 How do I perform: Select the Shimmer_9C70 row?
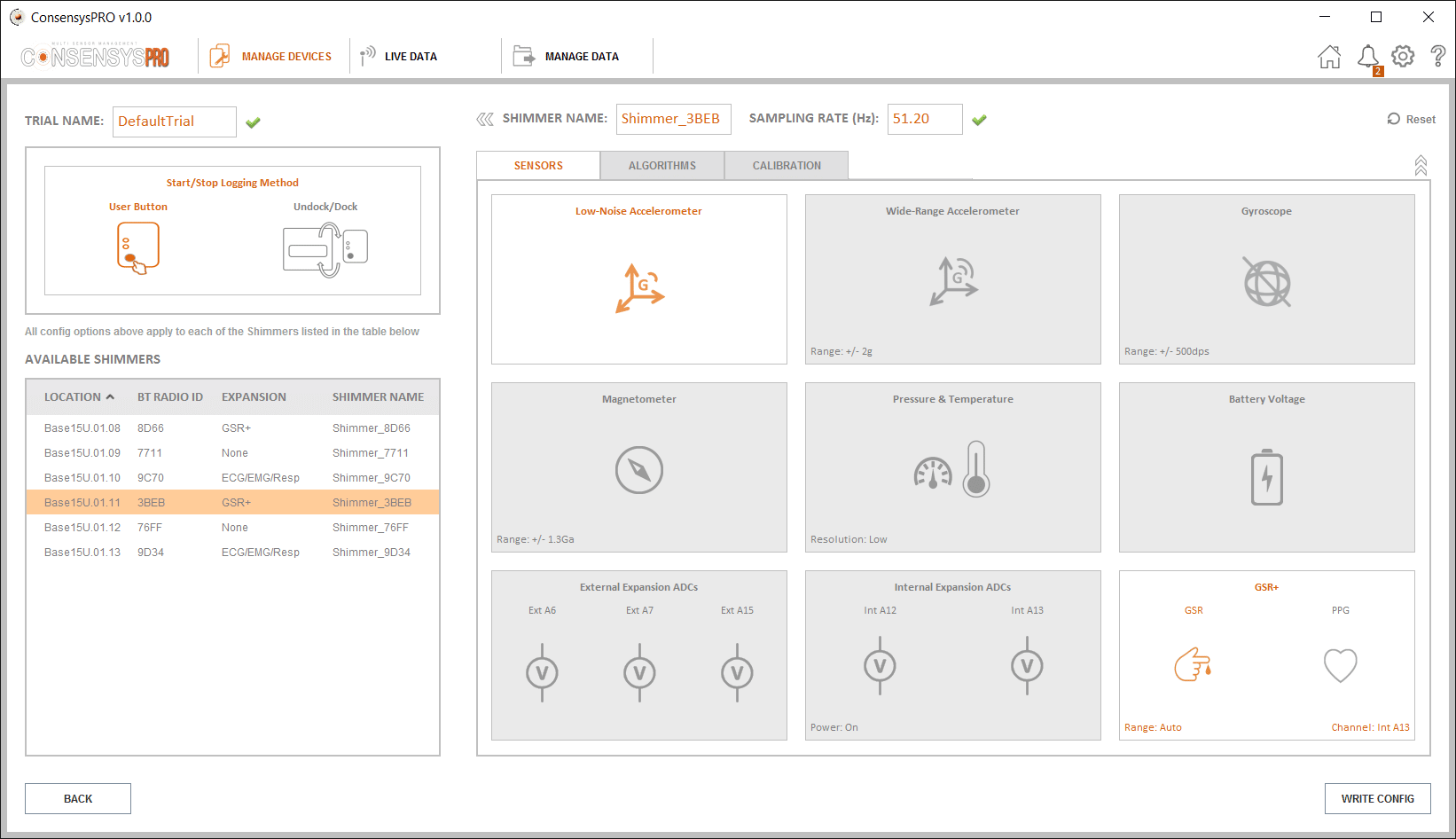pos(232,478)
